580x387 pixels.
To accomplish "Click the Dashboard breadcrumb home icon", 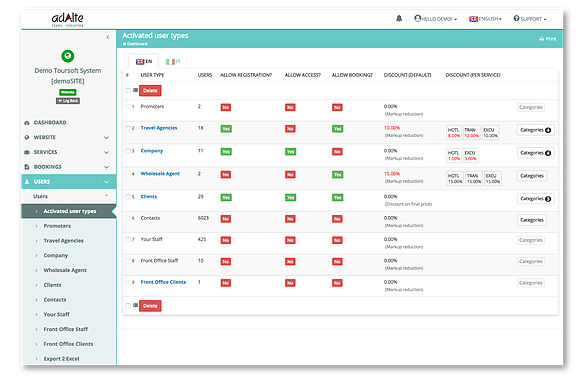I will pos(125,44).
